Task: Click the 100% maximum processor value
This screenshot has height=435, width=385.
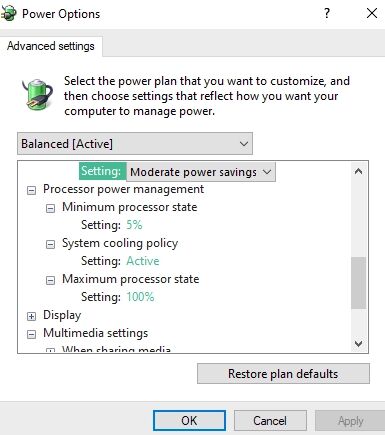Action: [x=140, y=297]
